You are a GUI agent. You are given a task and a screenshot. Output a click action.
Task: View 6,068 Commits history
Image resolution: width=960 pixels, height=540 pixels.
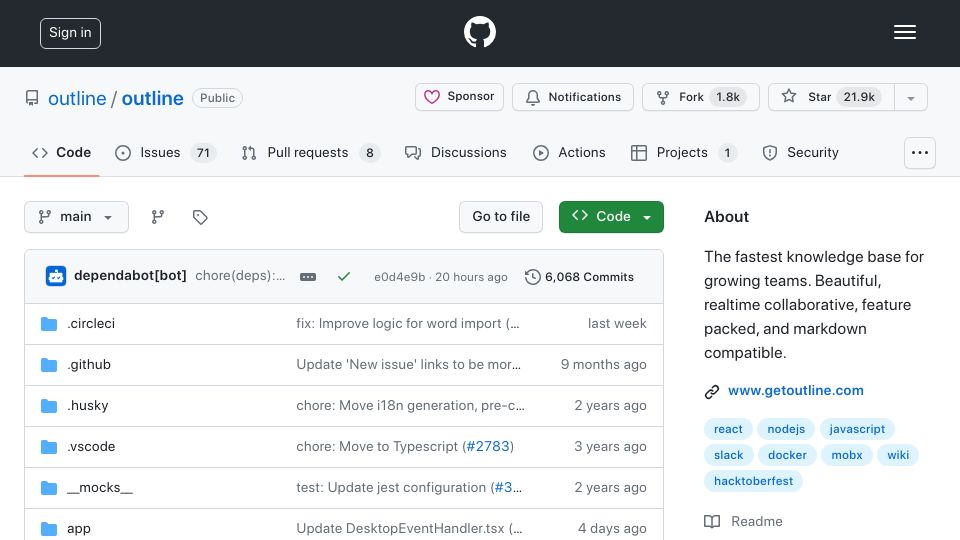point(580,277)
